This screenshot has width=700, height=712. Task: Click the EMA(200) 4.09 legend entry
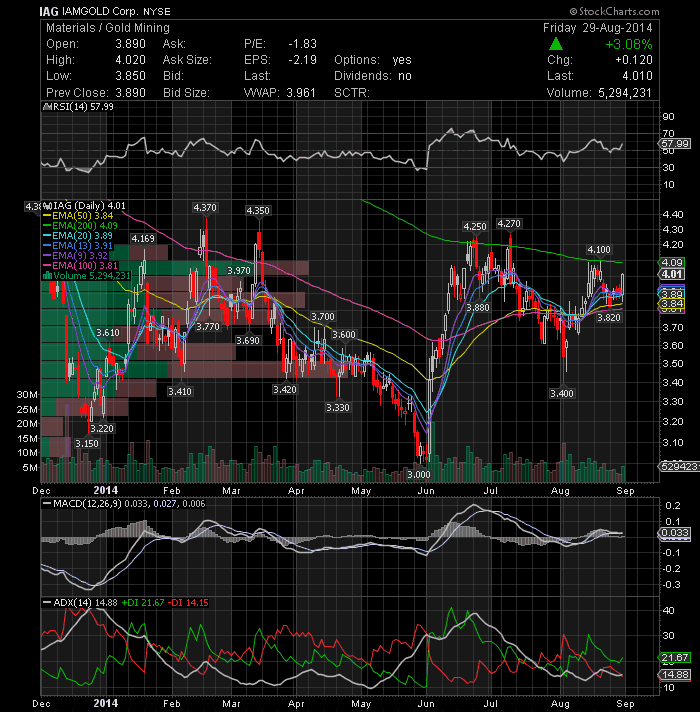tap(85, 226)
